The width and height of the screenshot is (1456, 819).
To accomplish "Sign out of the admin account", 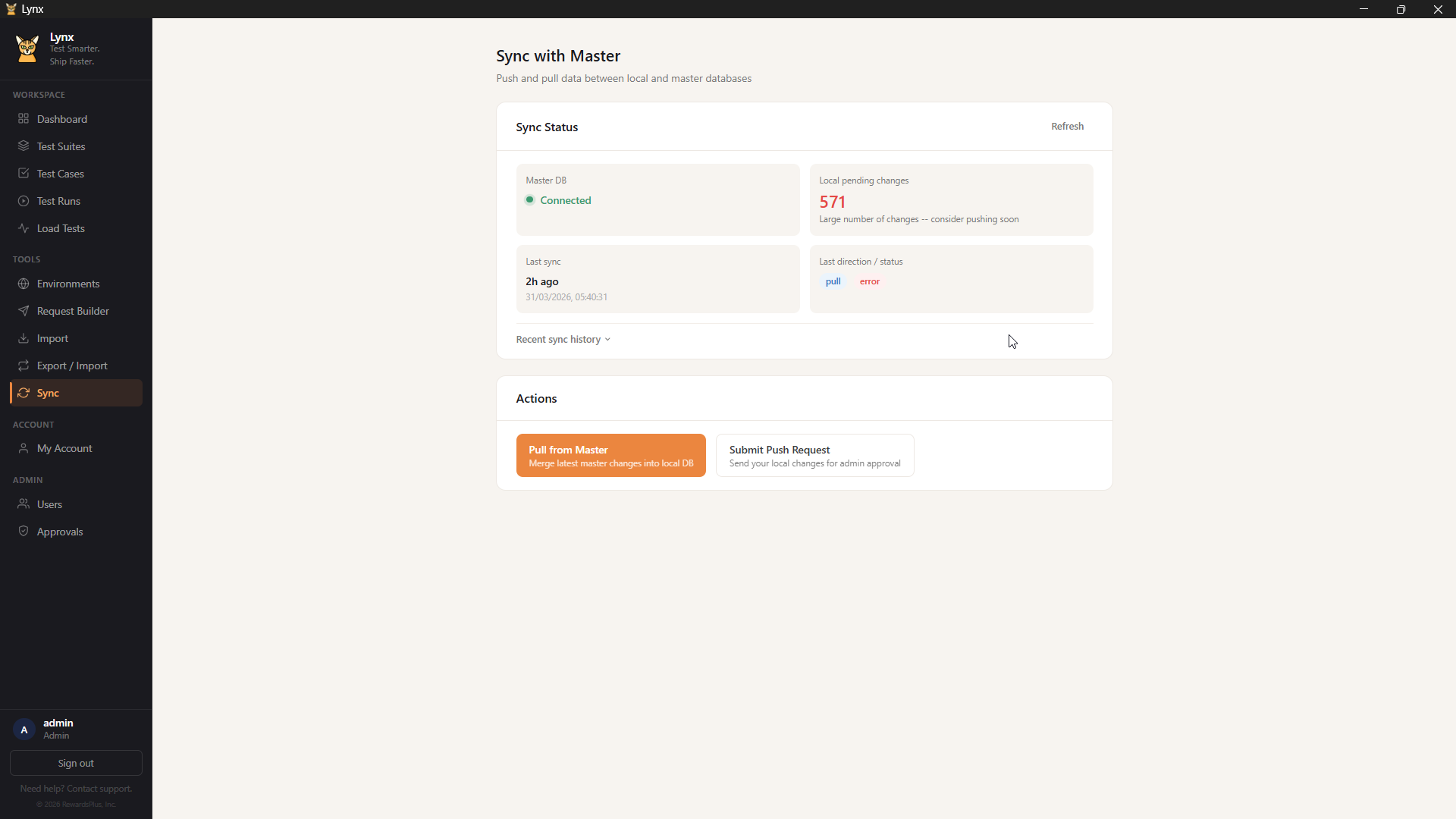I will click(76, 763).
